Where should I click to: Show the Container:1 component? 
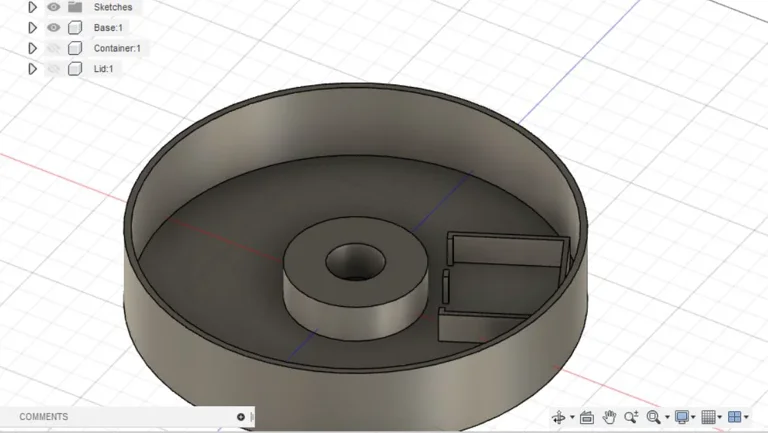tap(54, 48)
